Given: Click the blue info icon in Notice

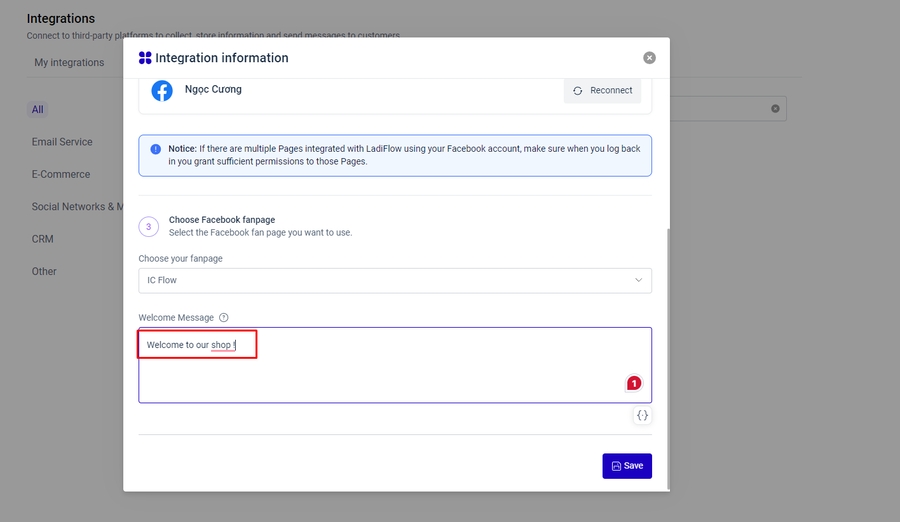Looking at the screenshot, I should coord(155,149).
